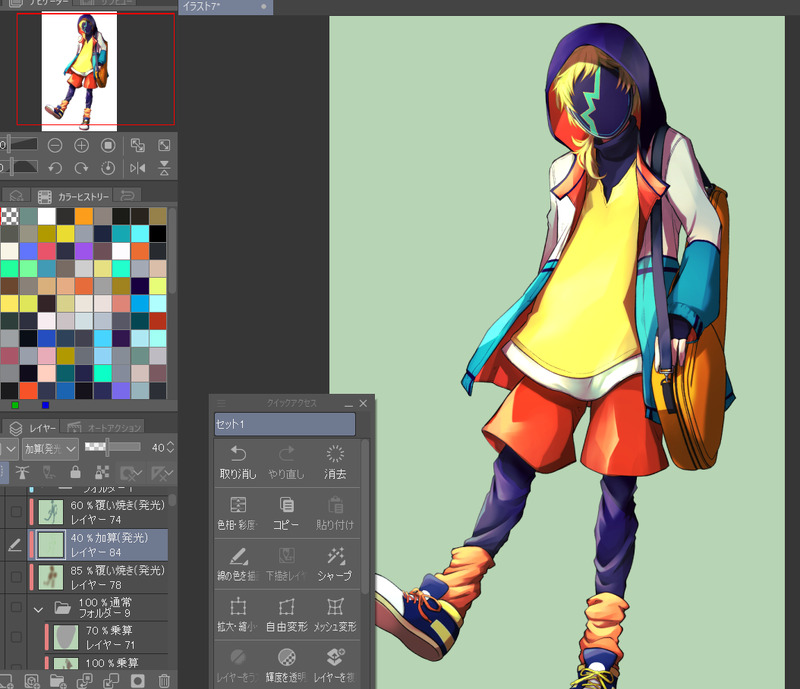Open the Quick Access set dropdown セット1
The image size is (800, 689).
pos(284,424)
